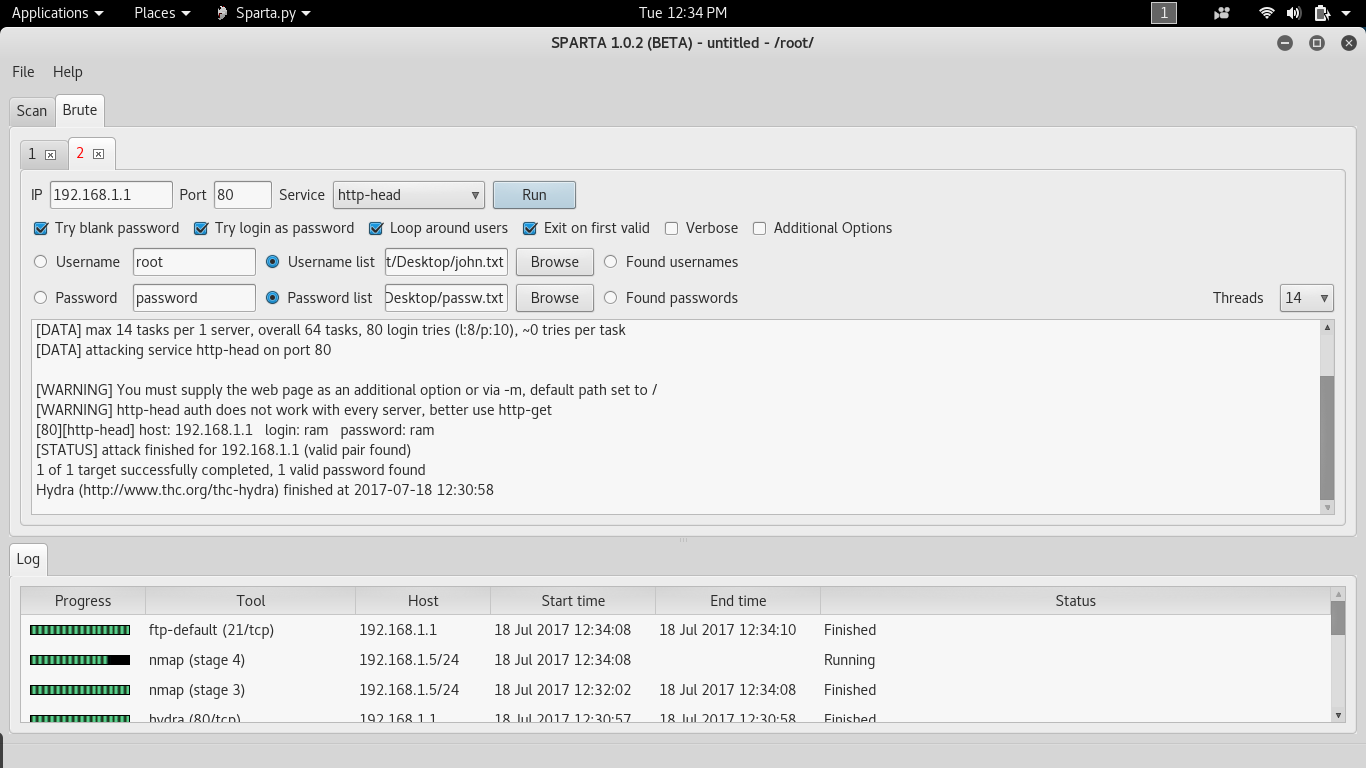The width and height of the screenshot is (1366, 768).
Task: Maximize the SPARTA window
Action: pyautogui.click(x=1317, y=43)
